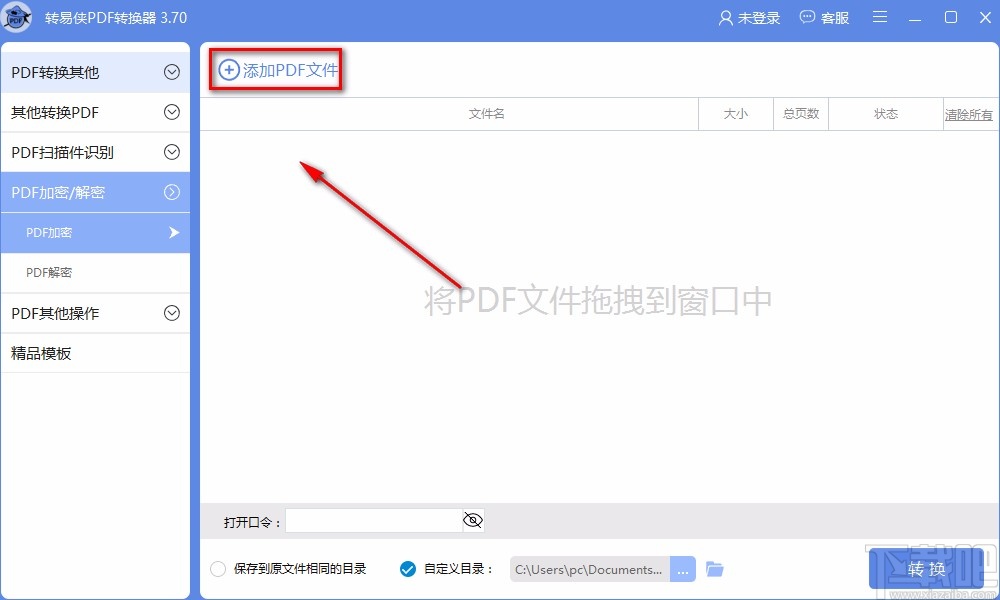Image resolution: width=1000 pixels, height=600 pixels.
Task: Toggle the 自定义目录 checkbox
Action: point(407,568)
